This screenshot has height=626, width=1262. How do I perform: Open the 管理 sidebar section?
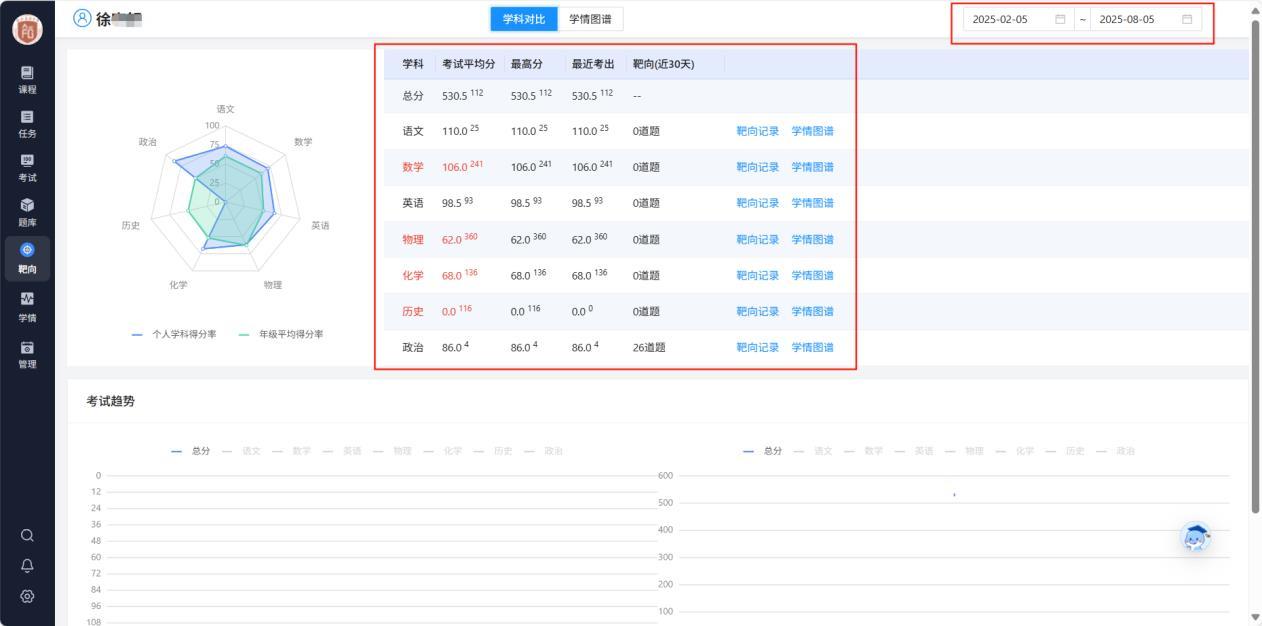(x=27, y=354)
